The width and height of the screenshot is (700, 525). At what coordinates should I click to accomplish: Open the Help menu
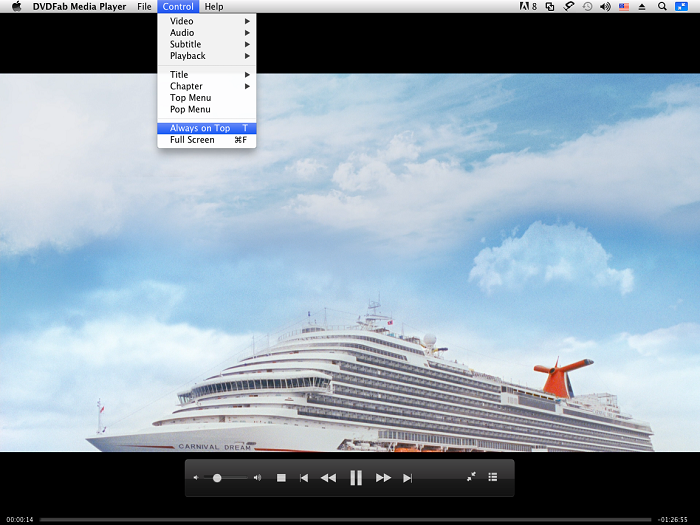[x=214, y=6]
